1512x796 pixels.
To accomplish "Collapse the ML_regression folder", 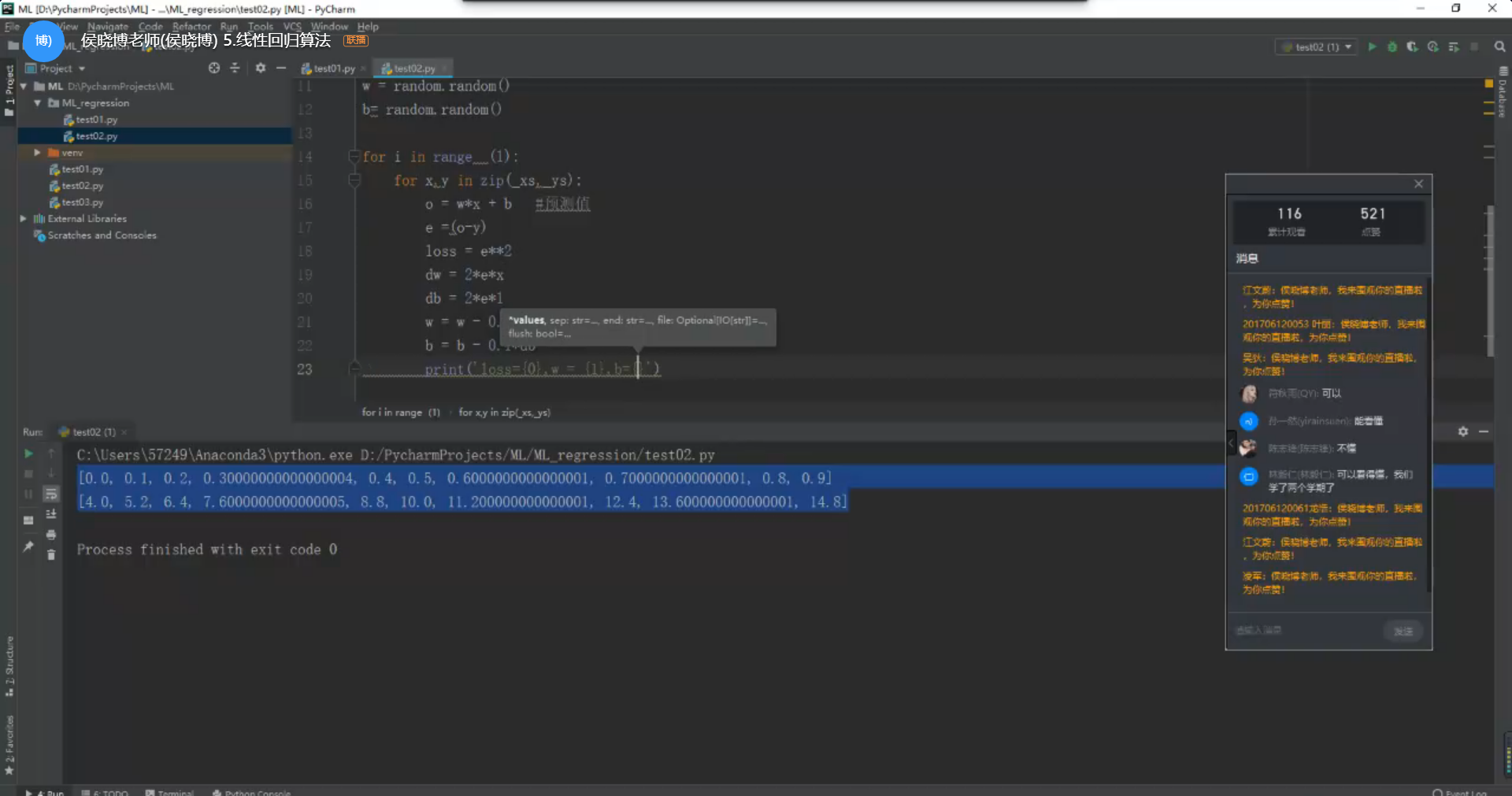I will coord(37,103).
